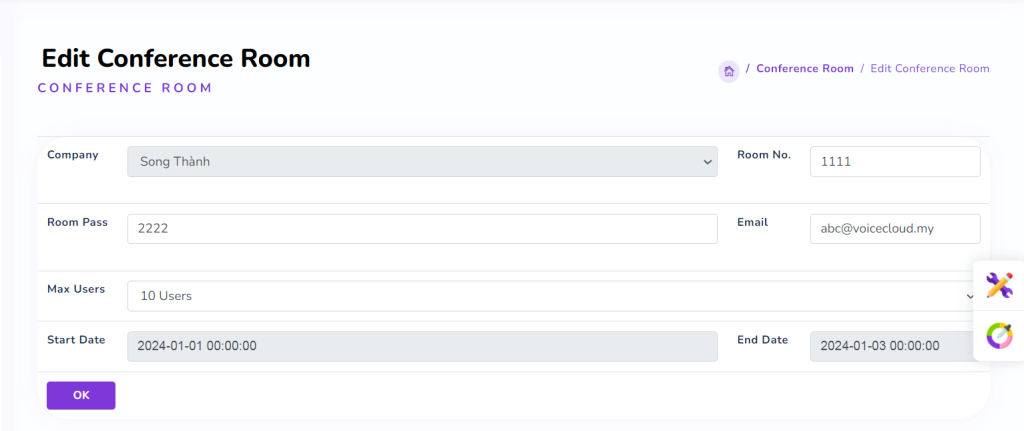Click Edit Conference Room breadcrumb item
This screenshot has height=431, width=1024.
click(929, 69)
